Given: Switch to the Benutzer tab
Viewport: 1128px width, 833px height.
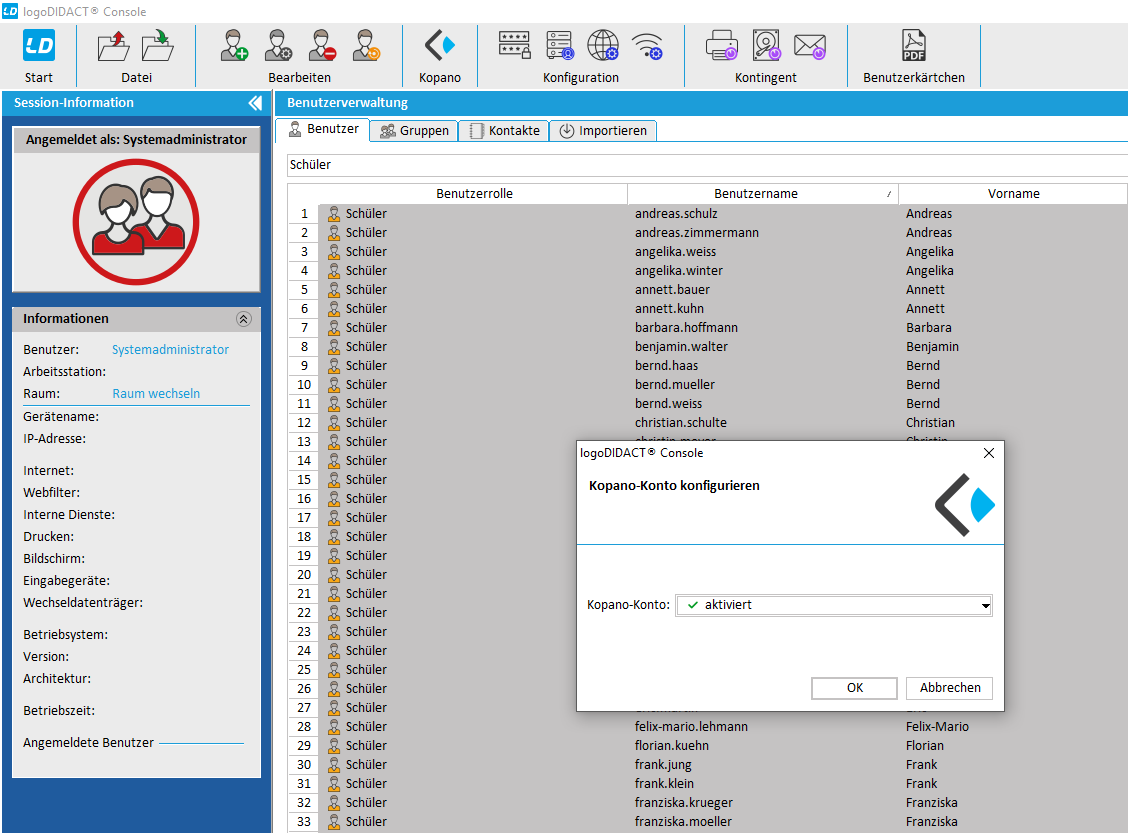Looking at the screenshot, I should 324,129.
